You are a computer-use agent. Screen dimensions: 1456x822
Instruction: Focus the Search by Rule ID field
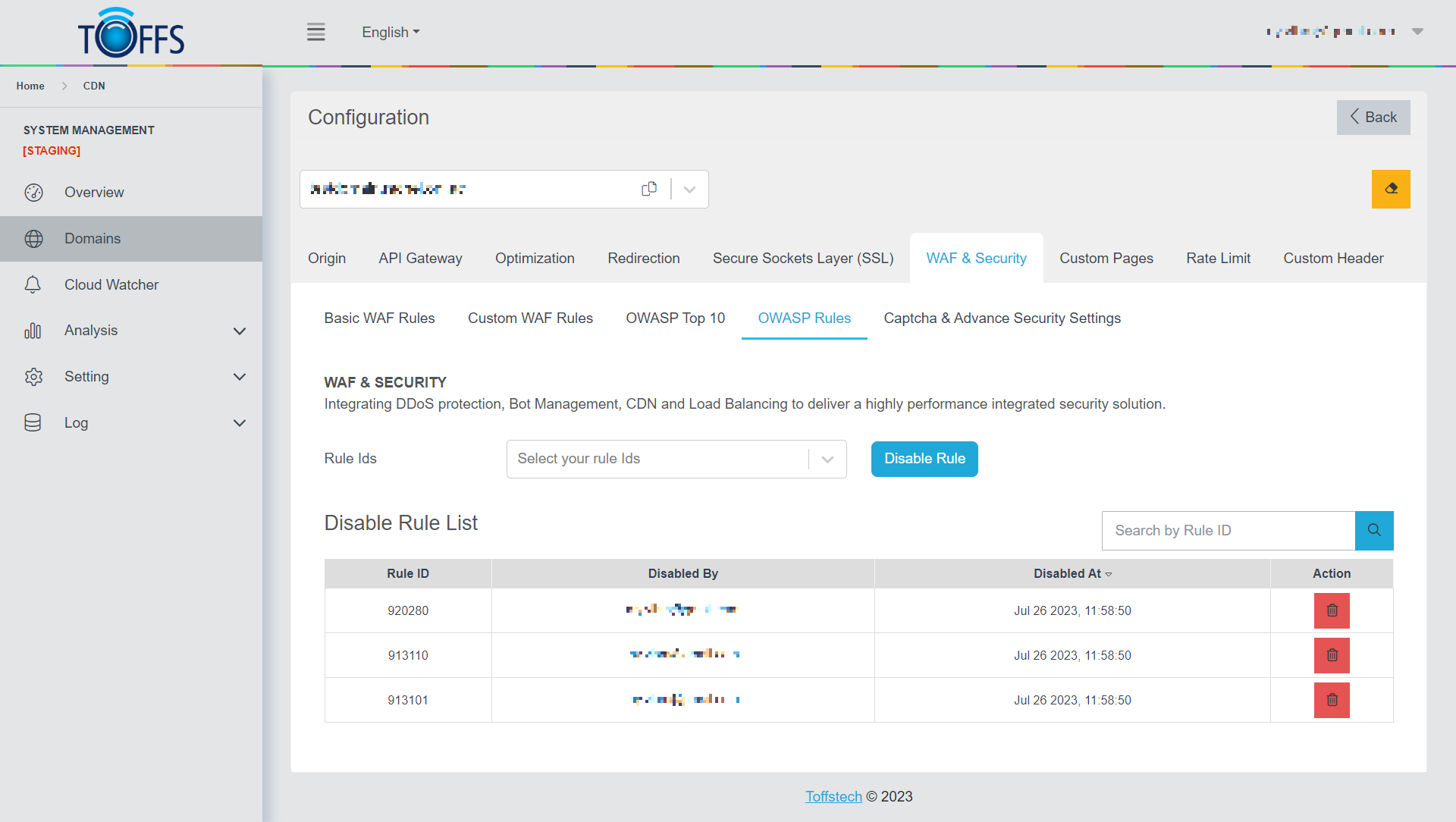[x=1228, y=531]
